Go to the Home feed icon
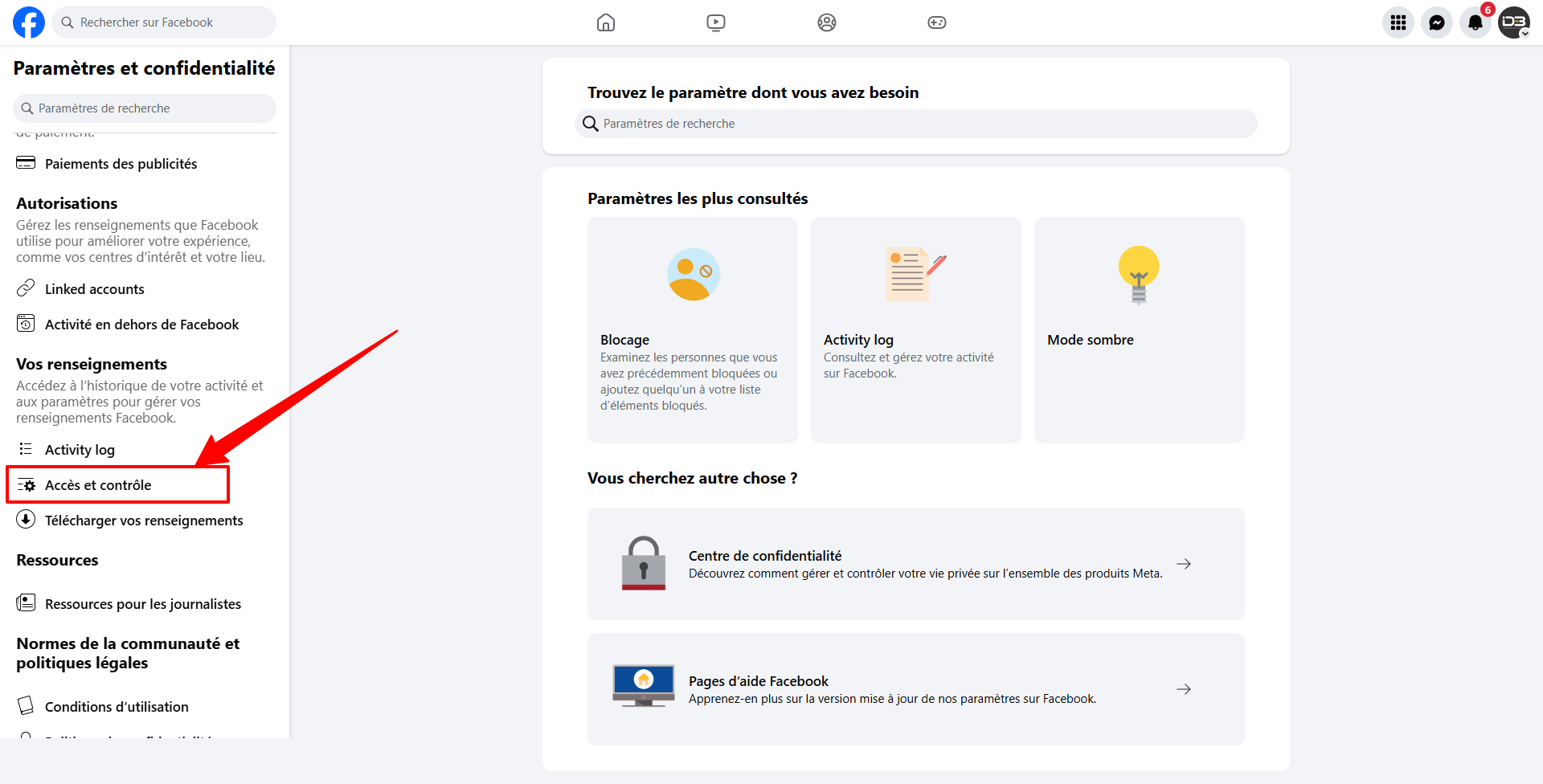This screenshot has width=1543, height=784. [x=606, y=22]
